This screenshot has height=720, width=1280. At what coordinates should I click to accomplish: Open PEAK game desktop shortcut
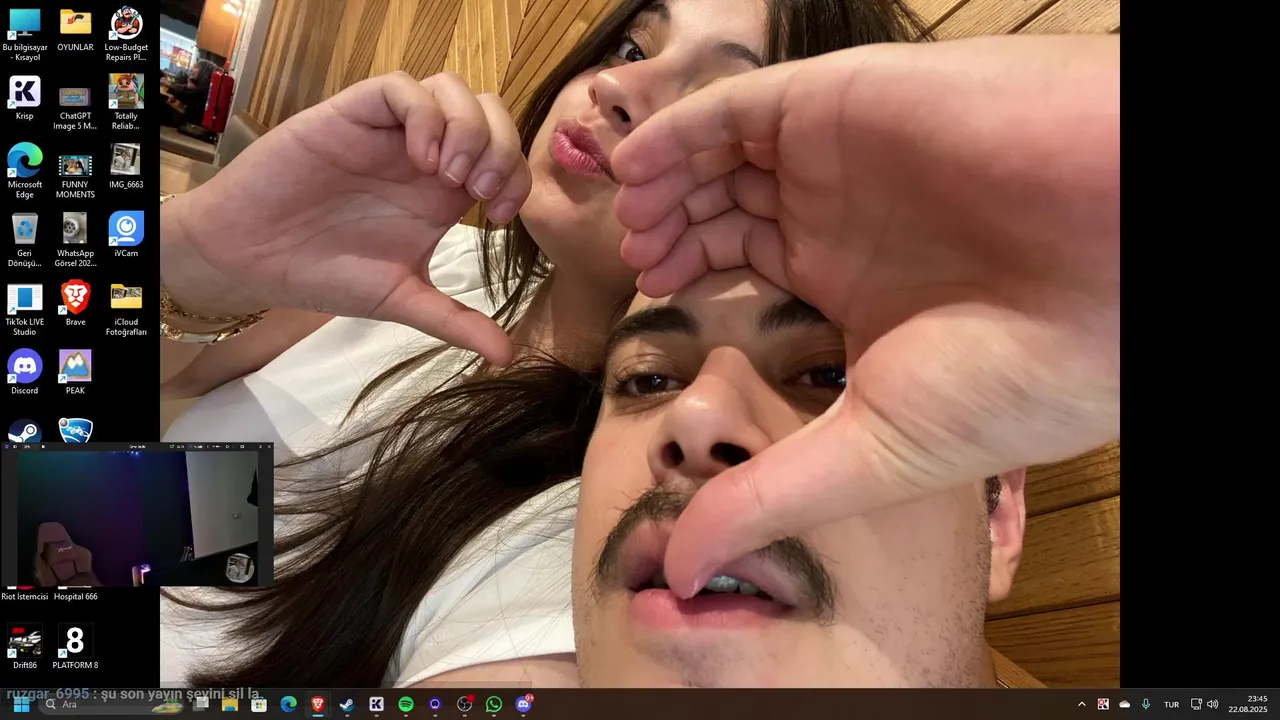tap(75, 372)
